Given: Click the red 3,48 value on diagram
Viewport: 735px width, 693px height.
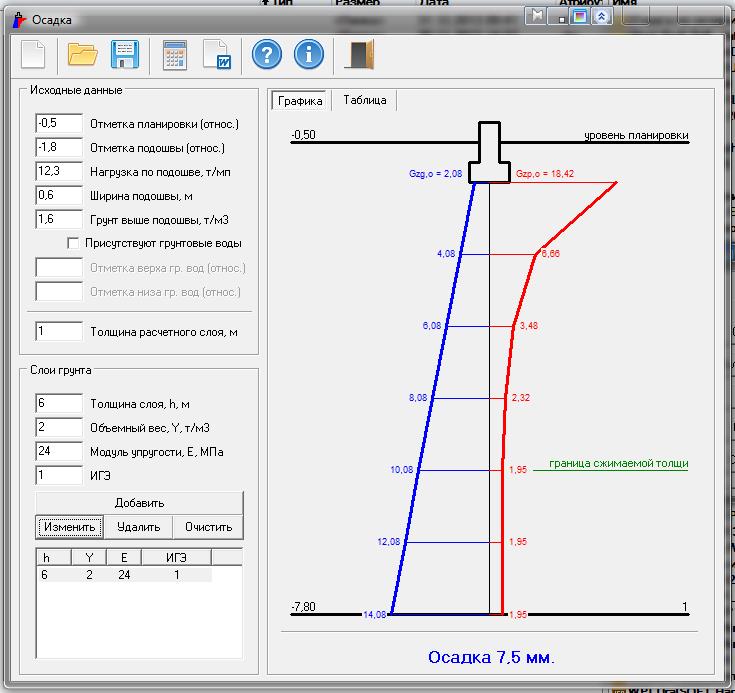Looking at the screenshot, I should point(529,325).
